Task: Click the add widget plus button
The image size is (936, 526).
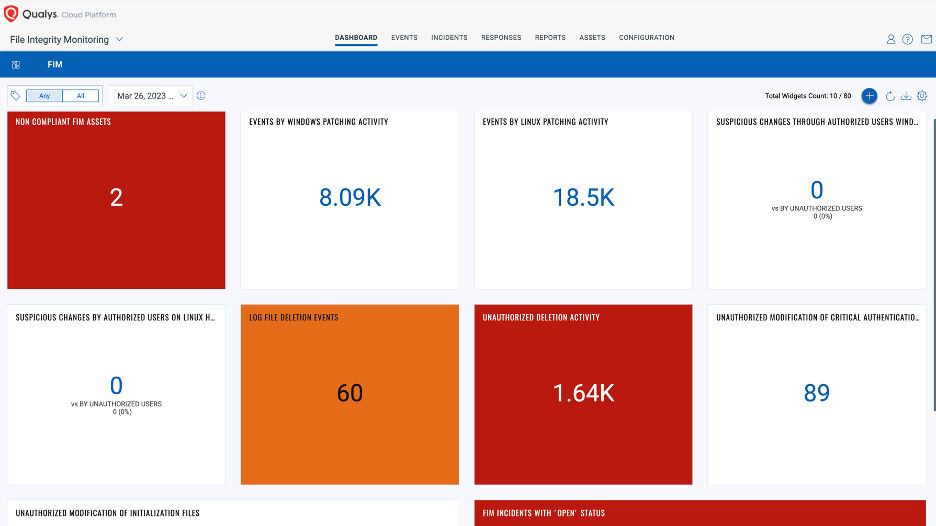Action: pyautogui.click(x=869, y=96)
